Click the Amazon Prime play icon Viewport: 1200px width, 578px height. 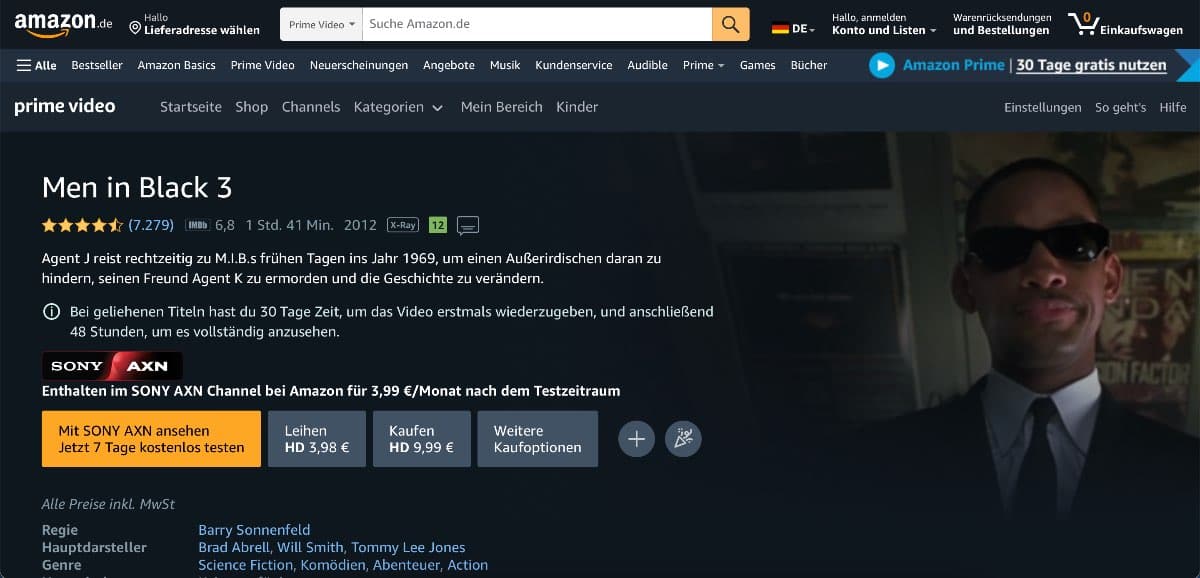pos(881,65)
